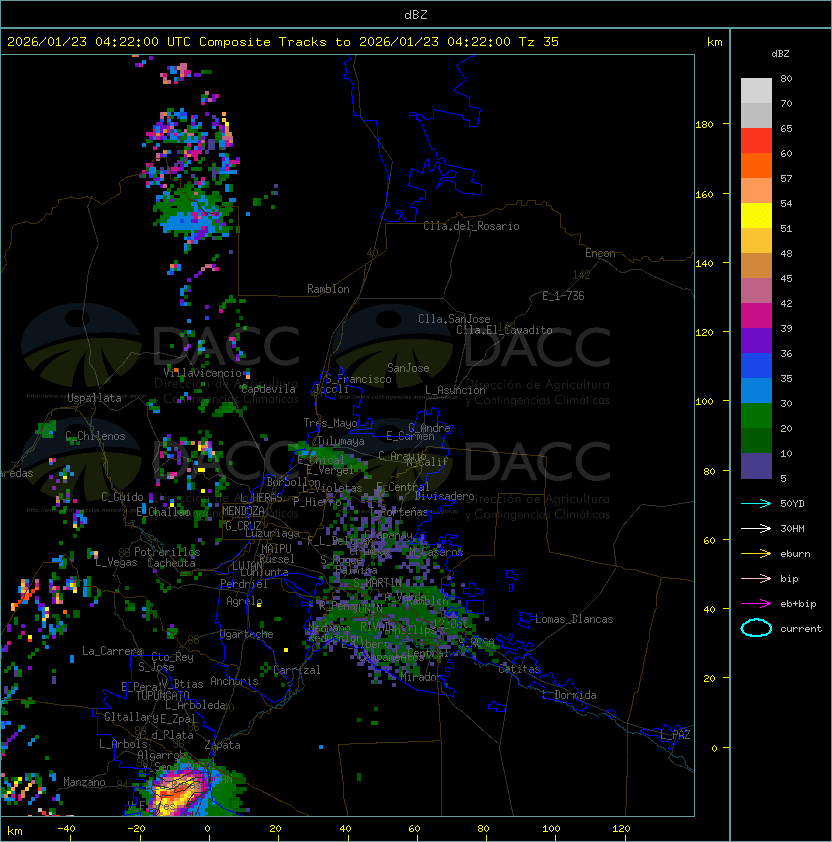832x842 pixels.
Task: Click the '57' value in dBZ legend
Action: 786,178
